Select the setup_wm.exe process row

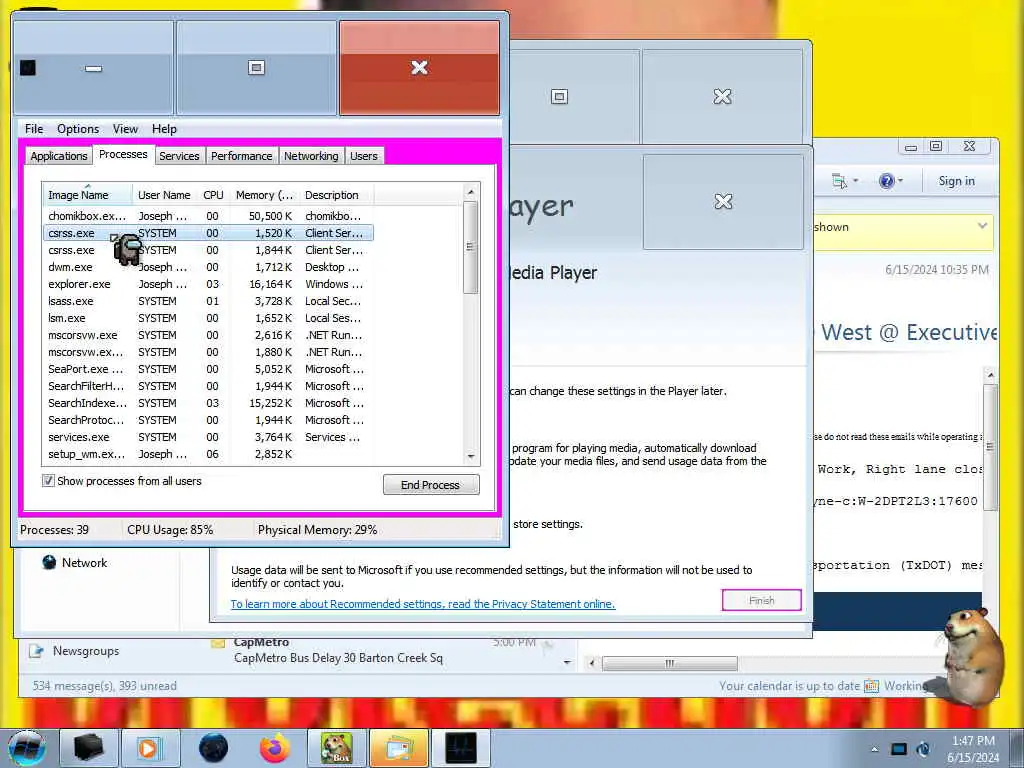click(208, 454)
